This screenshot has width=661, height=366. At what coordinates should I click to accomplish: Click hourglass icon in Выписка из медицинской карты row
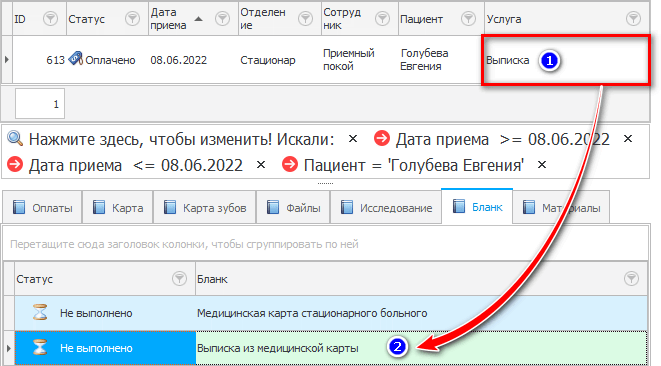point(40,347)
